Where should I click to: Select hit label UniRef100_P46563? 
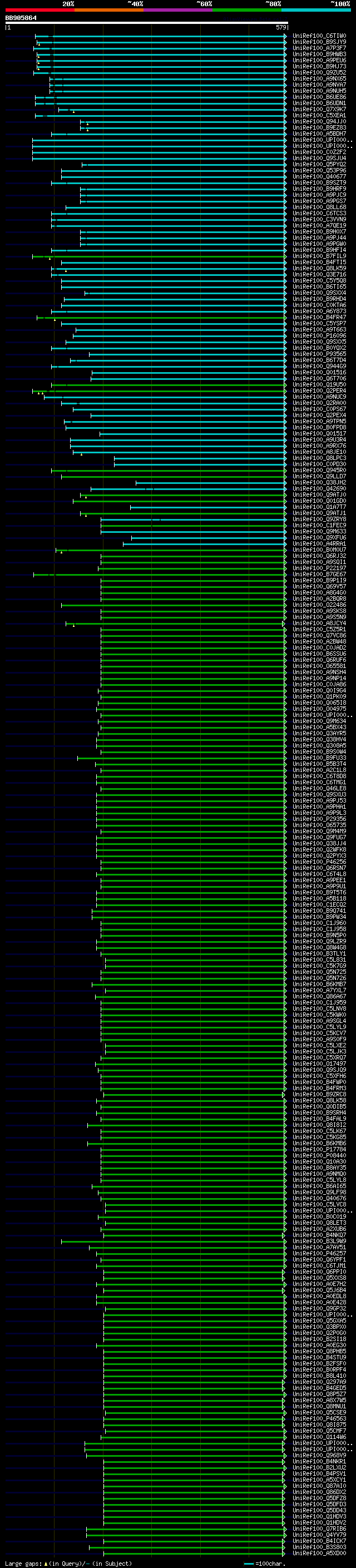(319, 1418)
